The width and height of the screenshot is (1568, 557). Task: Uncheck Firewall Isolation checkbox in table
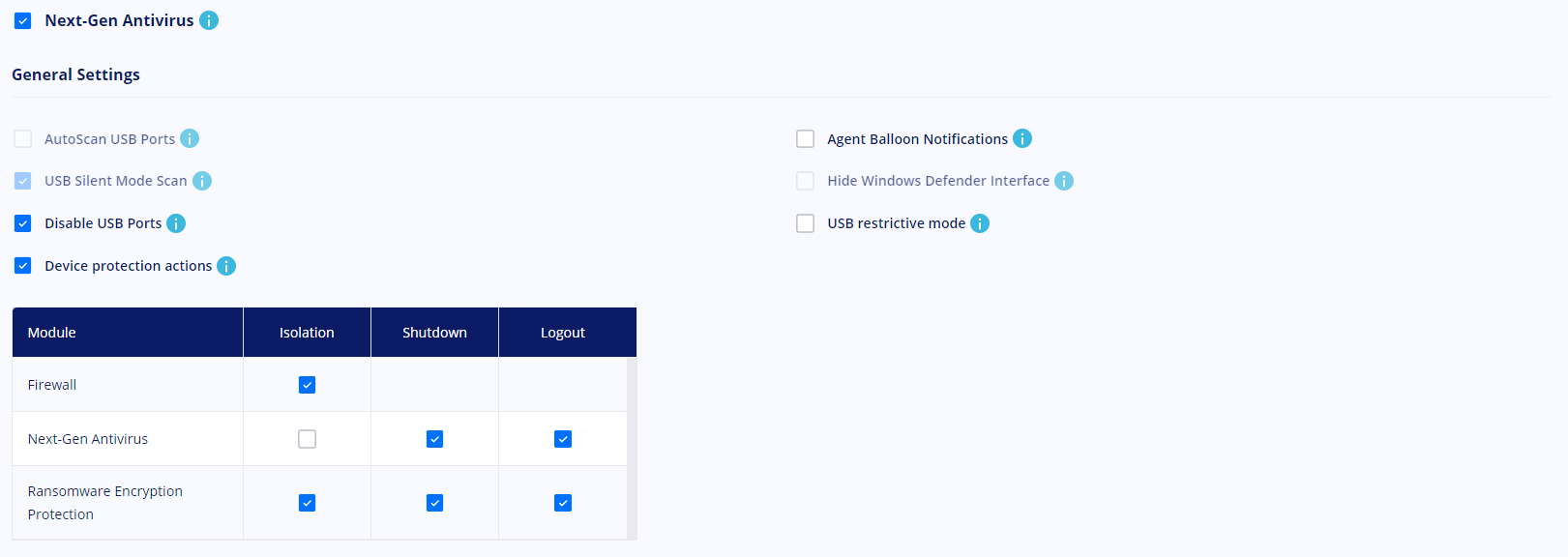(x=307, y=385)
